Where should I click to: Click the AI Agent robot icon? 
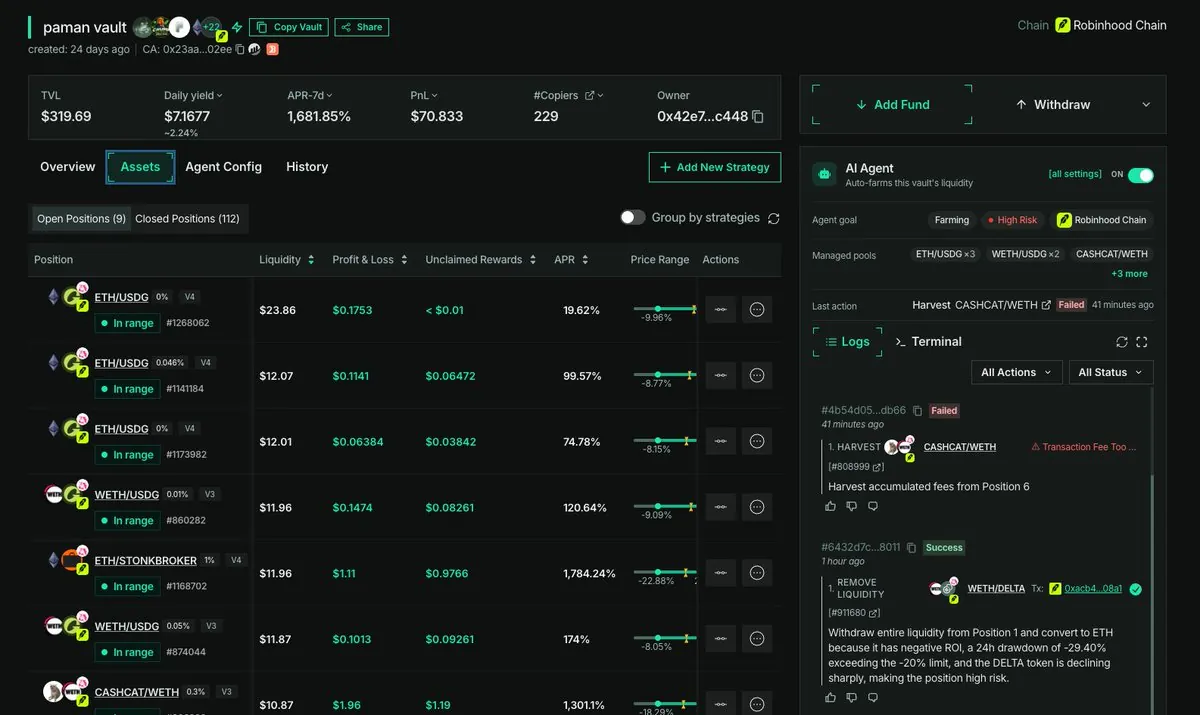[824, 174]
